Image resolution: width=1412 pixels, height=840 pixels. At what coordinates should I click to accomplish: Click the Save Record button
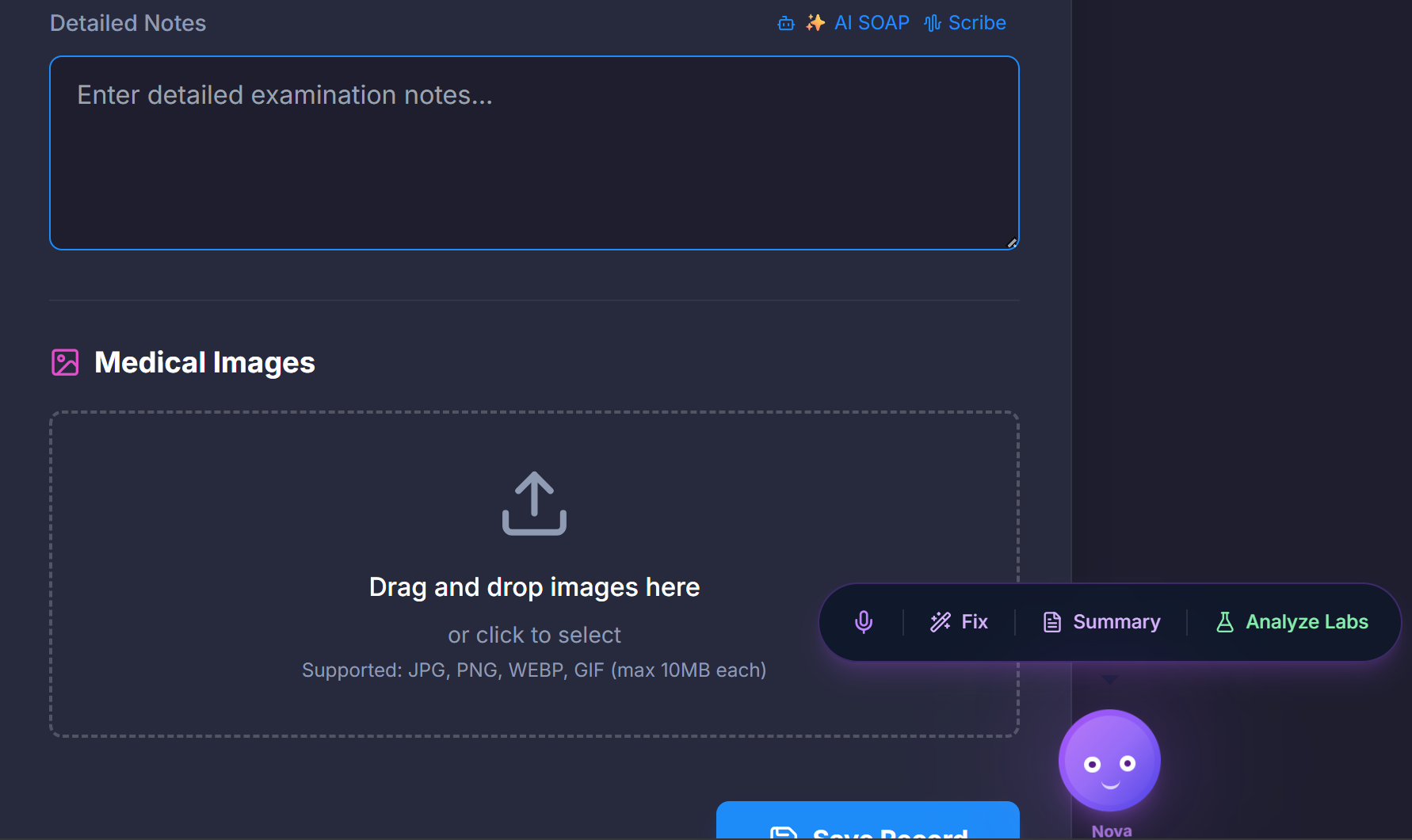pos(867,828)
